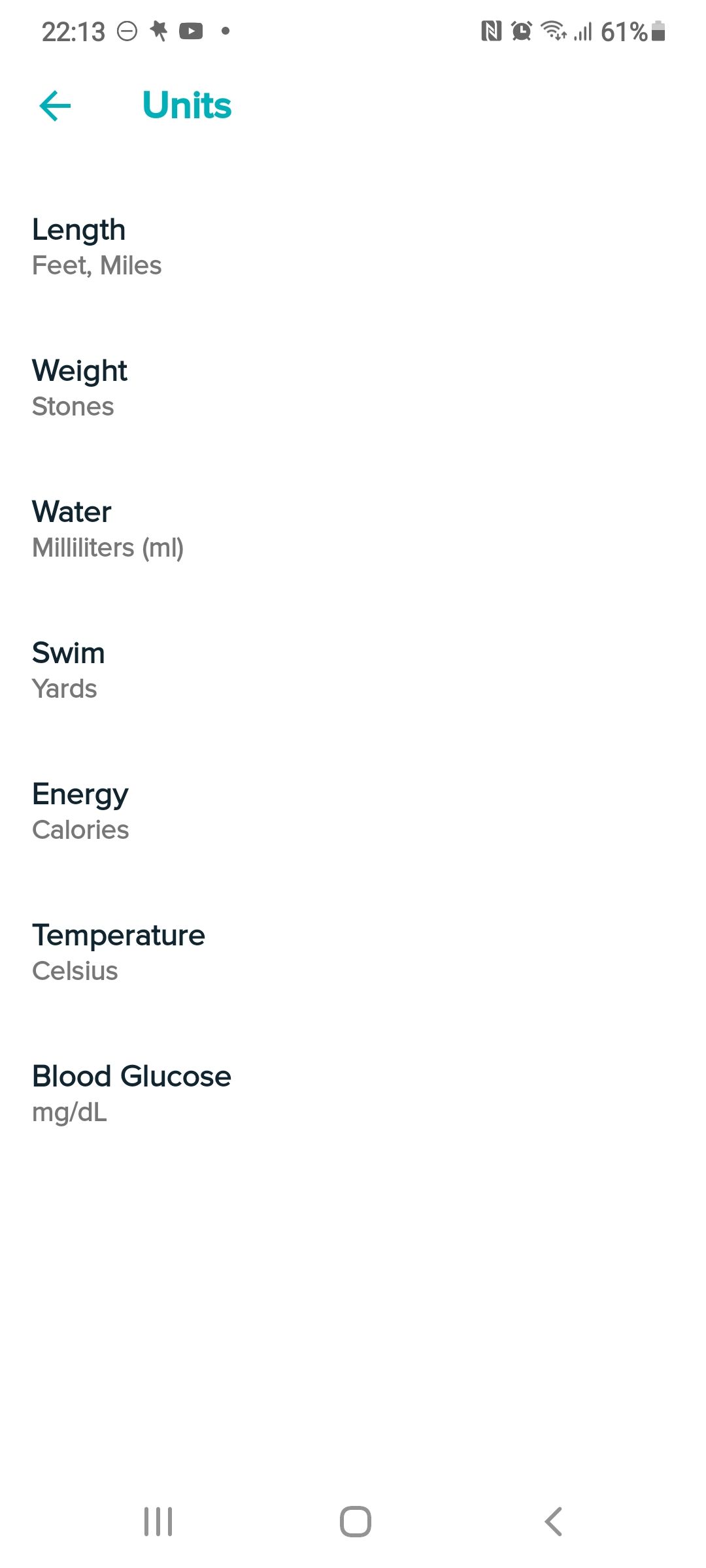This screenshot has height=1568, width=706.
Task: Tap the do-not-disturb status icon
Action: pyautogui.click(x=127, y=31)
